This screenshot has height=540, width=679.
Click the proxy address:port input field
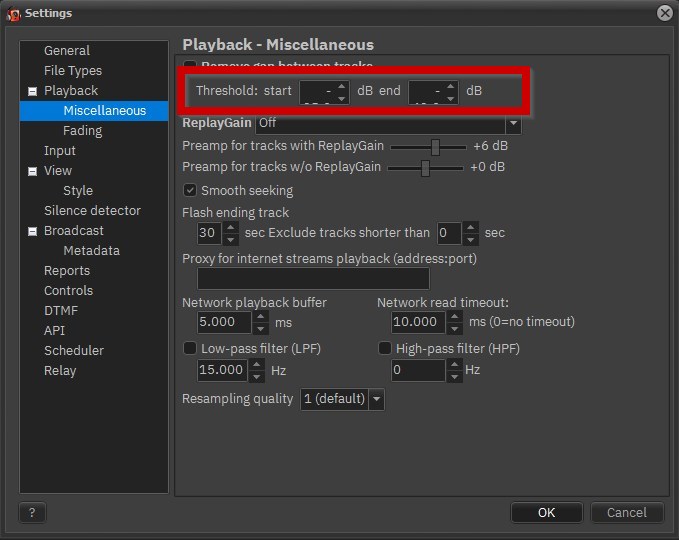pos(313,278)
